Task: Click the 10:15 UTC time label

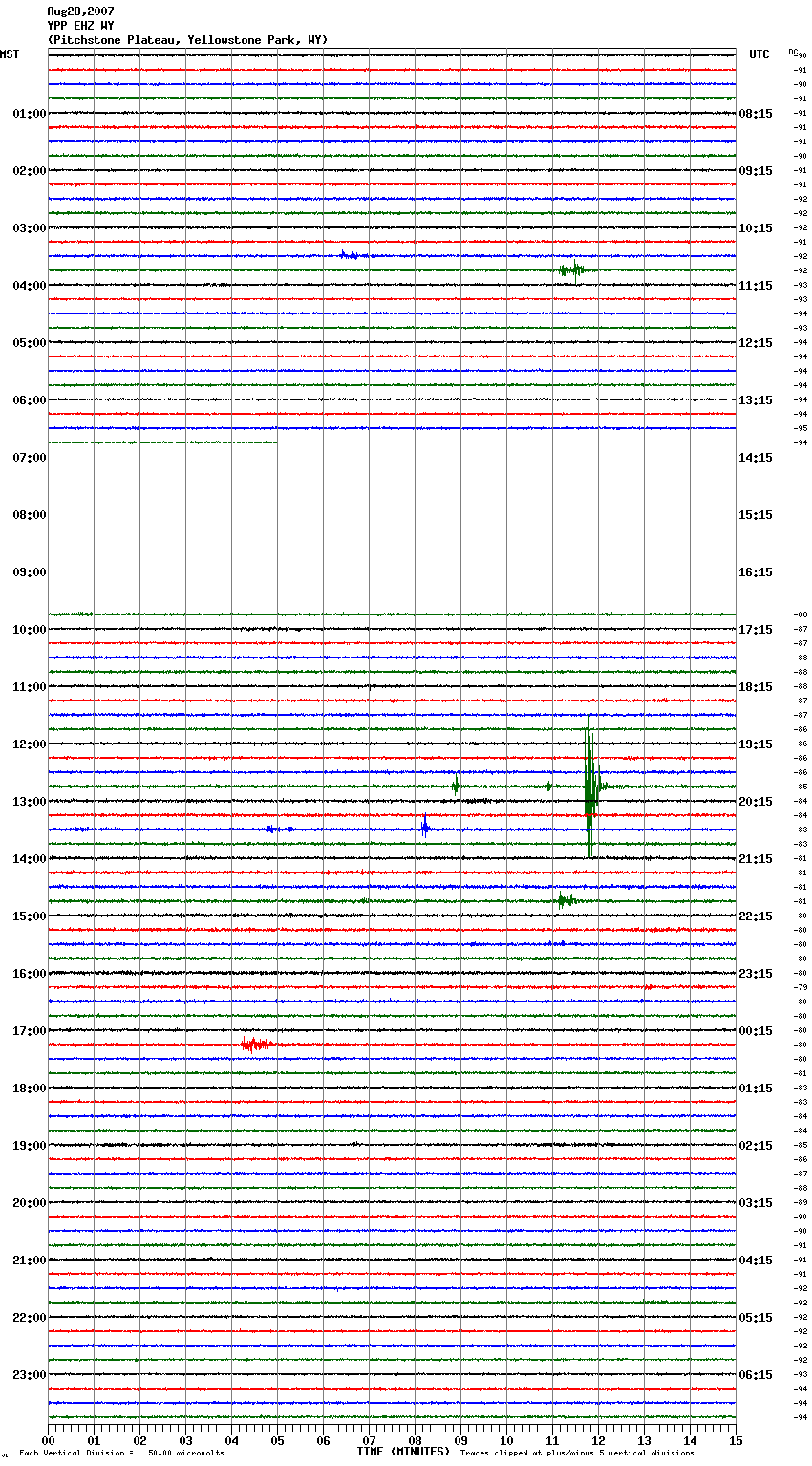Action: coord(756,228)
